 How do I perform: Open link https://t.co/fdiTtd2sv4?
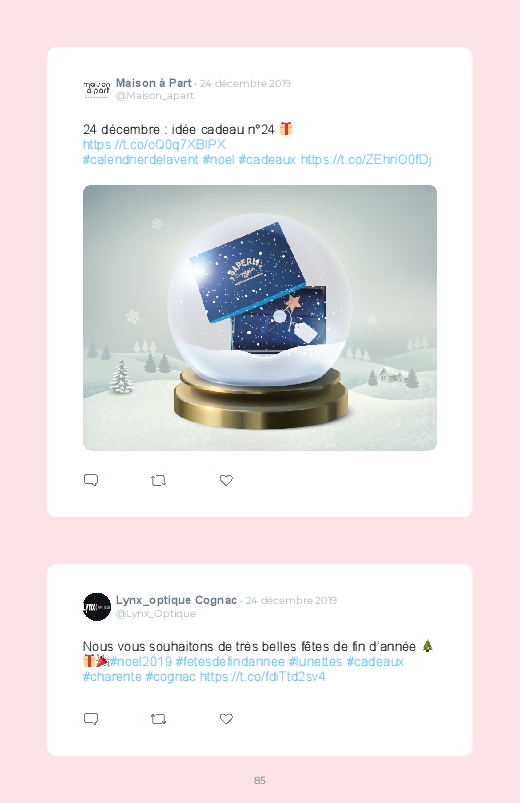[262, 677]
